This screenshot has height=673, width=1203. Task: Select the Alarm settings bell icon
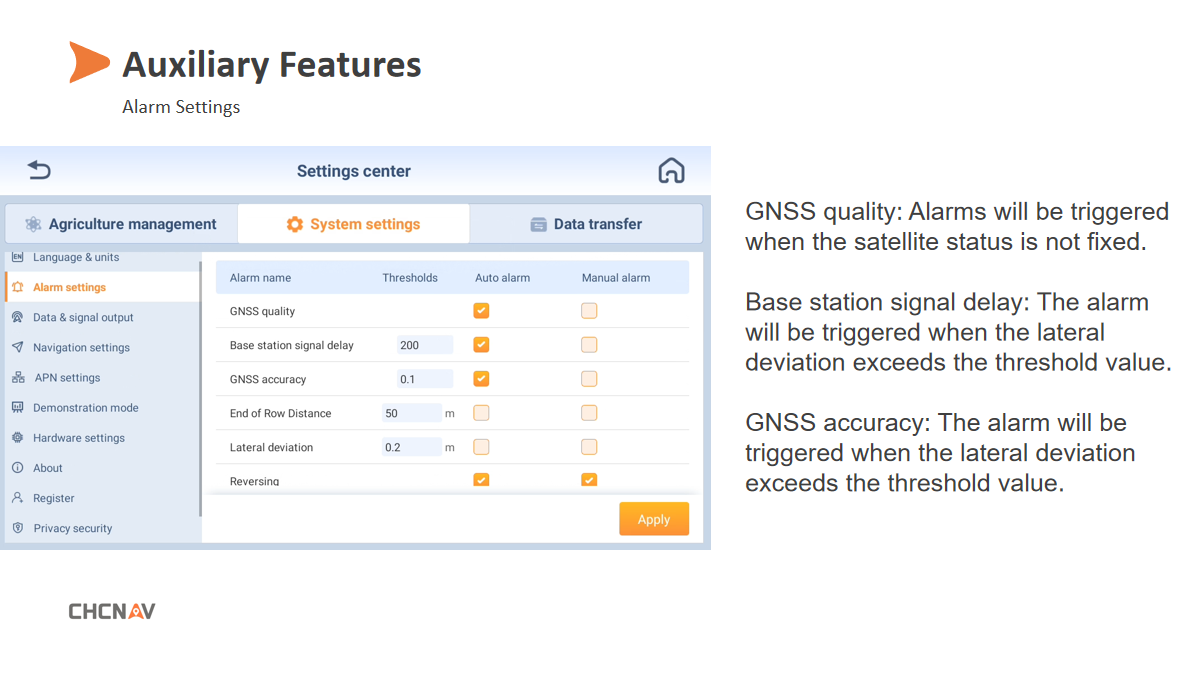pyautogui.click(x=16, y=287)
